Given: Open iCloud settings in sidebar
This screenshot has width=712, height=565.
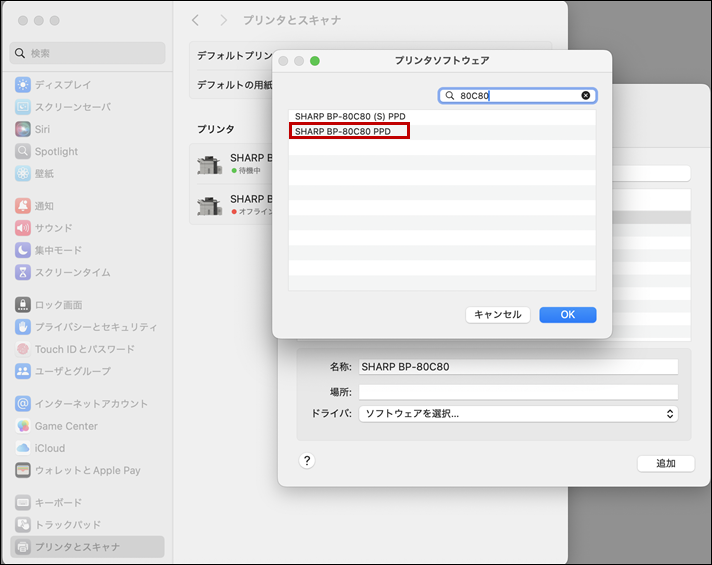Looking at the screenshot, I should 40,448.
